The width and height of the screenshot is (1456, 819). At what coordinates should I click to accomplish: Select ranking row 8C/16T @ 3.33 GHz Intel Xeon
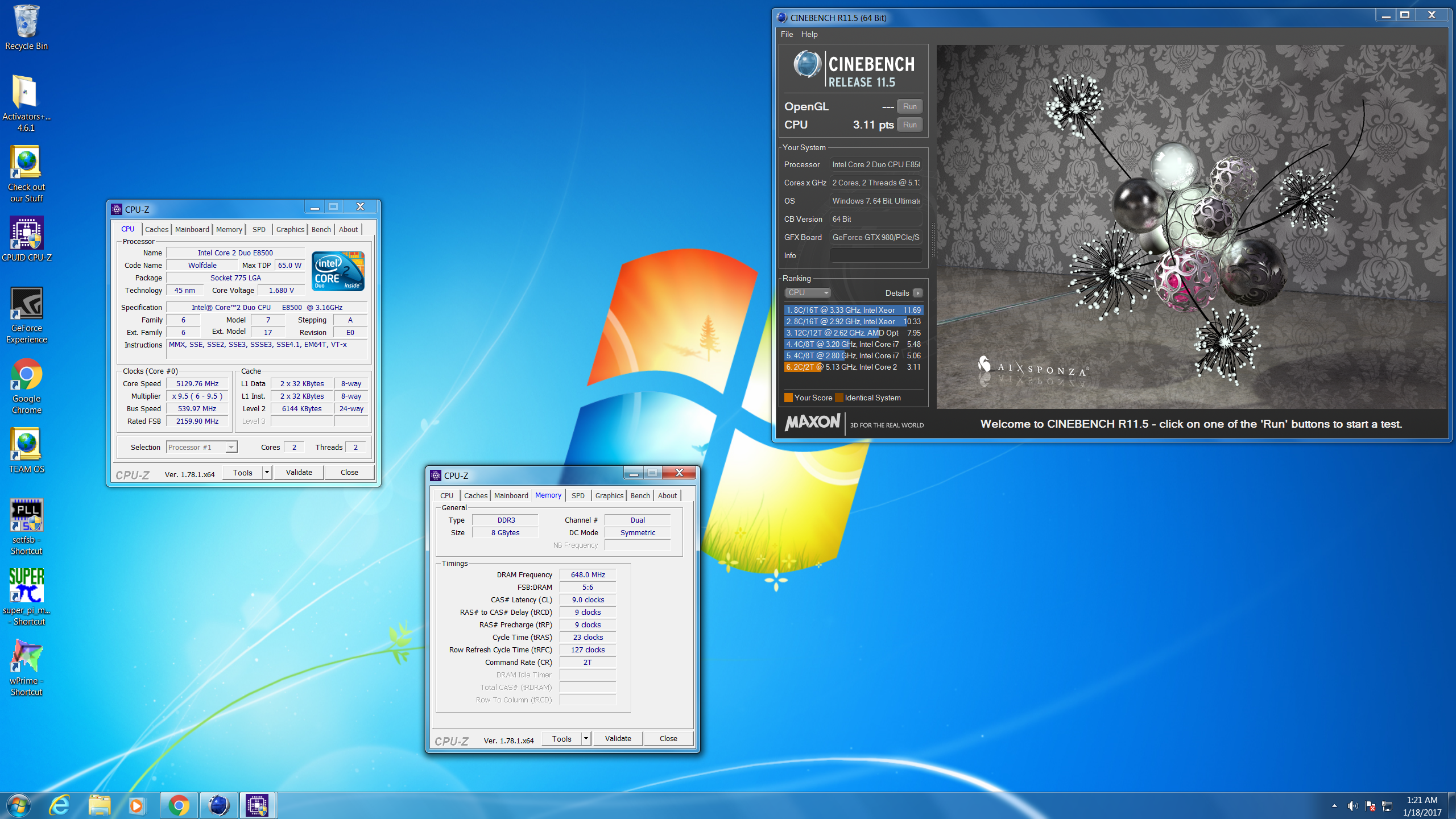coord(854,310)
